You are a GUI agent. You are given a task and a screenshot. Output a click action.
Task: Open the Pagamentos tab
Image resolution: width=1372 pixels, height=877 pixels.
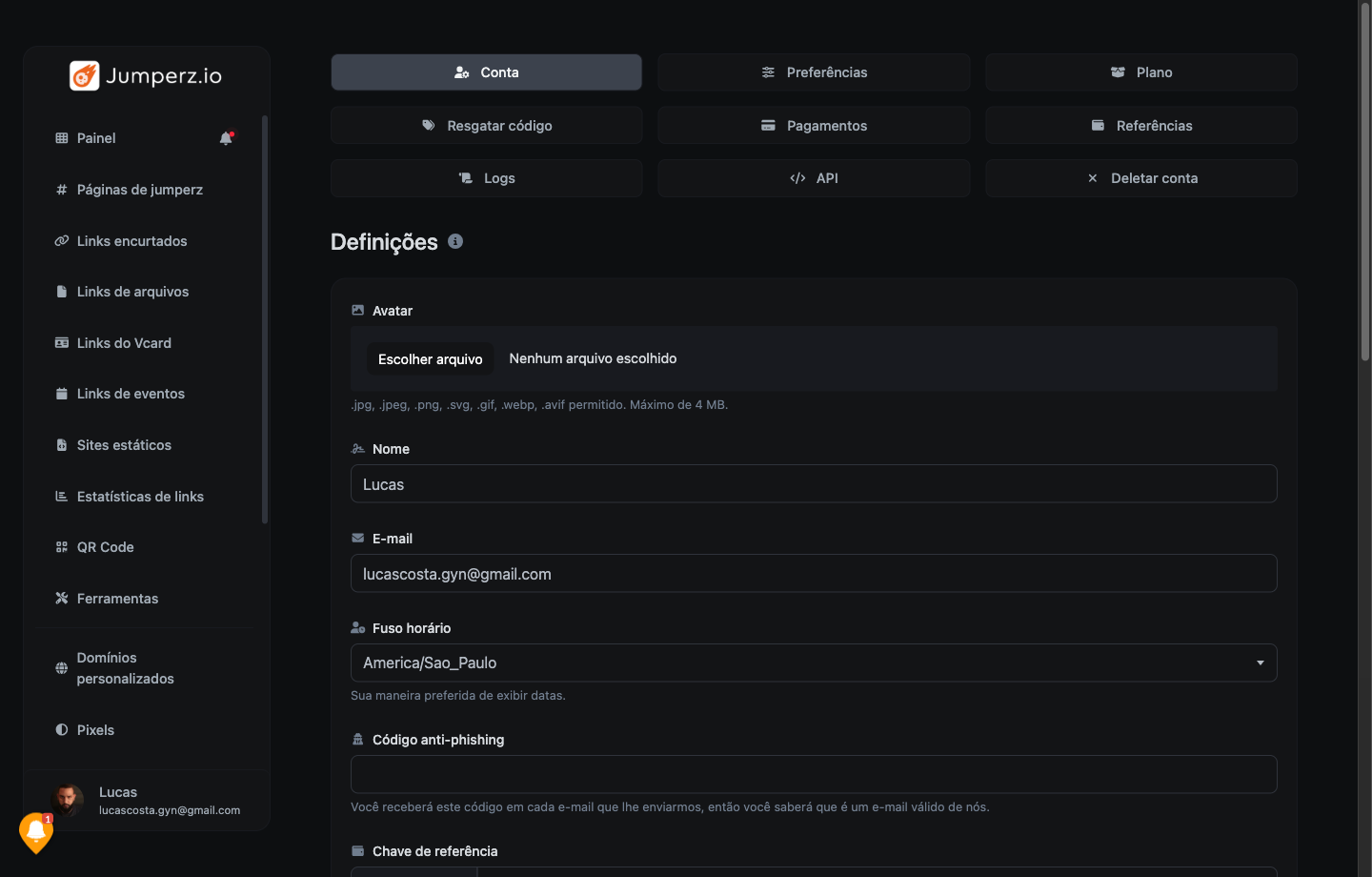(x=814, y=126)
